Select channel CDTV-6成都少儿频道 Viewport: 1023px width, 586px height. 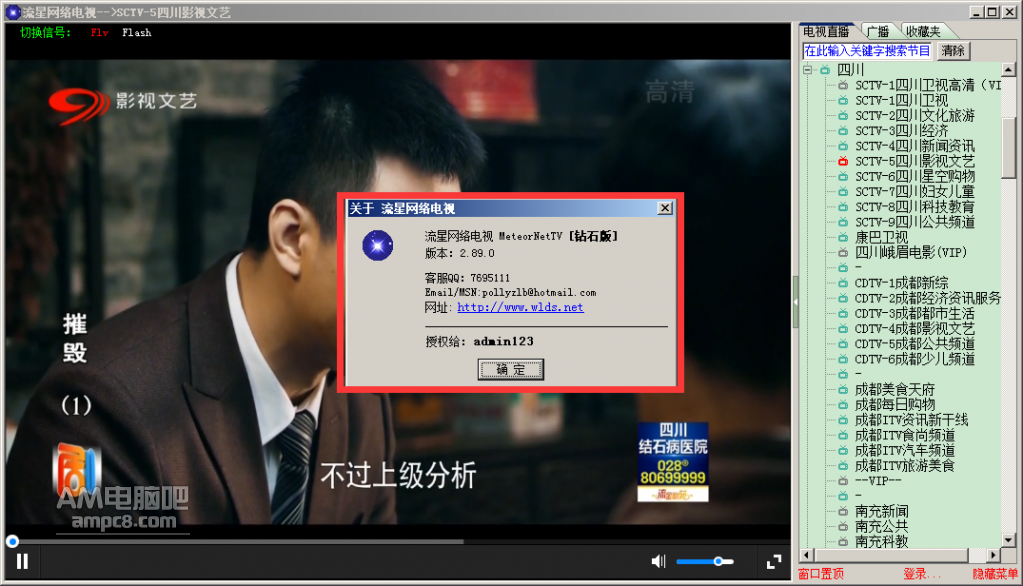pos(915,359)
